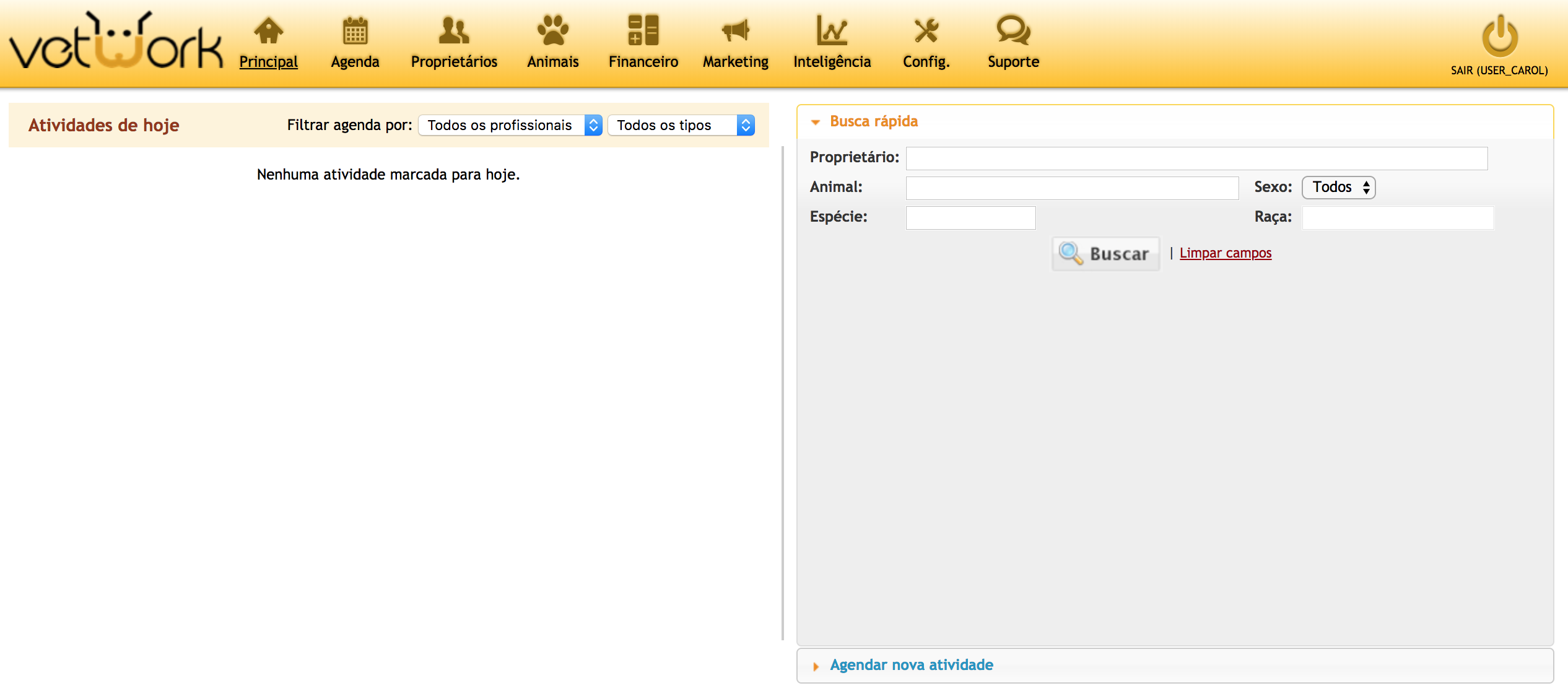Click the Agendar nova atividade heading
Image resolution: width=1568 pixels, height=696 pixels.
point(912,665)
